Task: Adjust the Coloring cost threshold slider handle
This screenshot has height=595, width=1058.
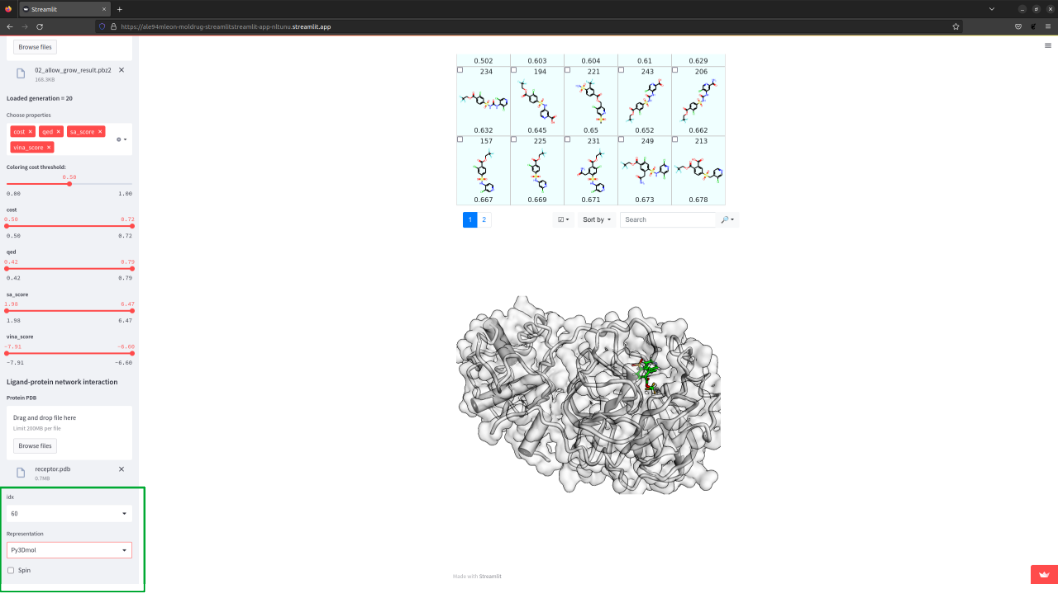Action: (69, 183)
